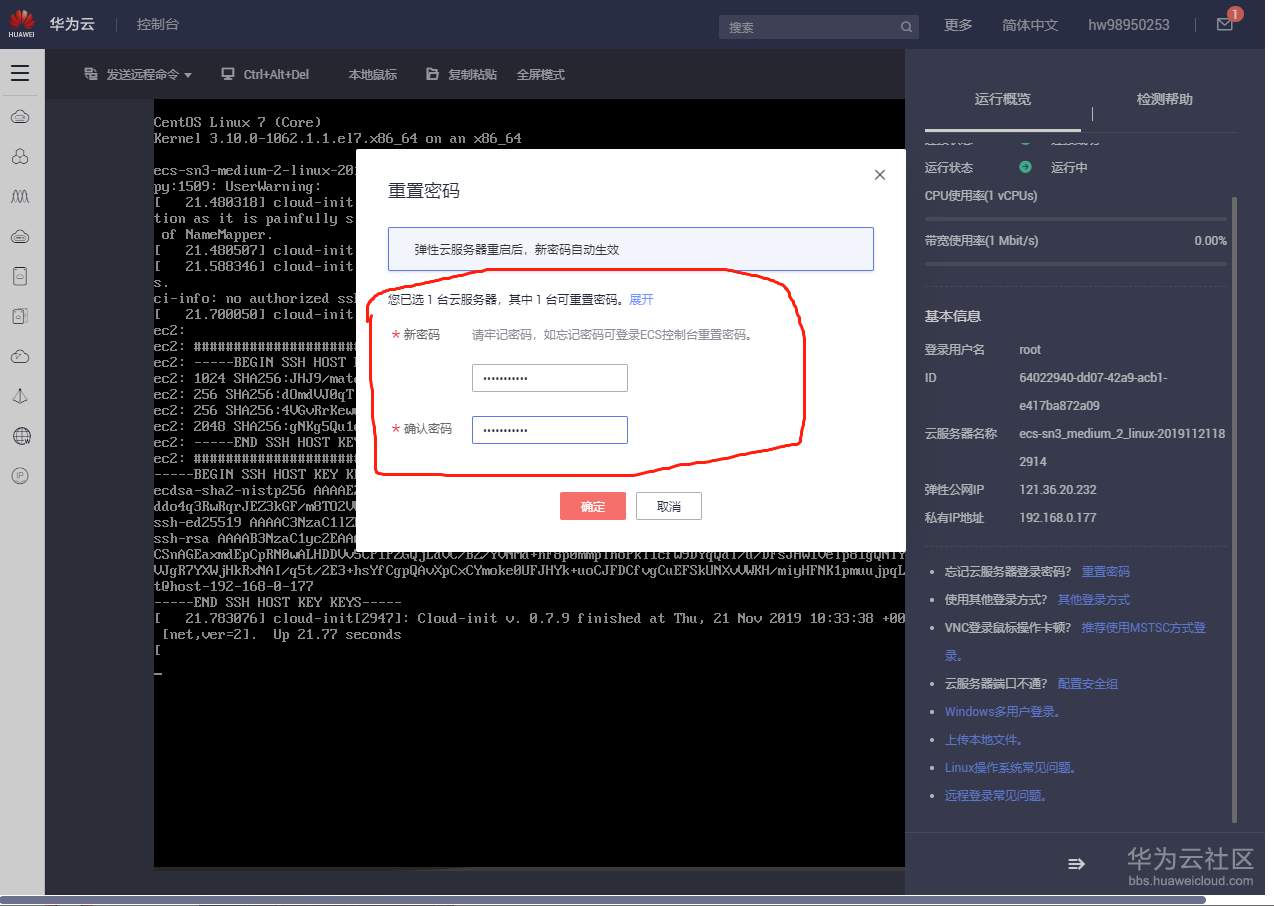Screen dimensions: 1274x906
Task: Click the bottom horizontal scrollbar
Action: [x=603, y=900]
